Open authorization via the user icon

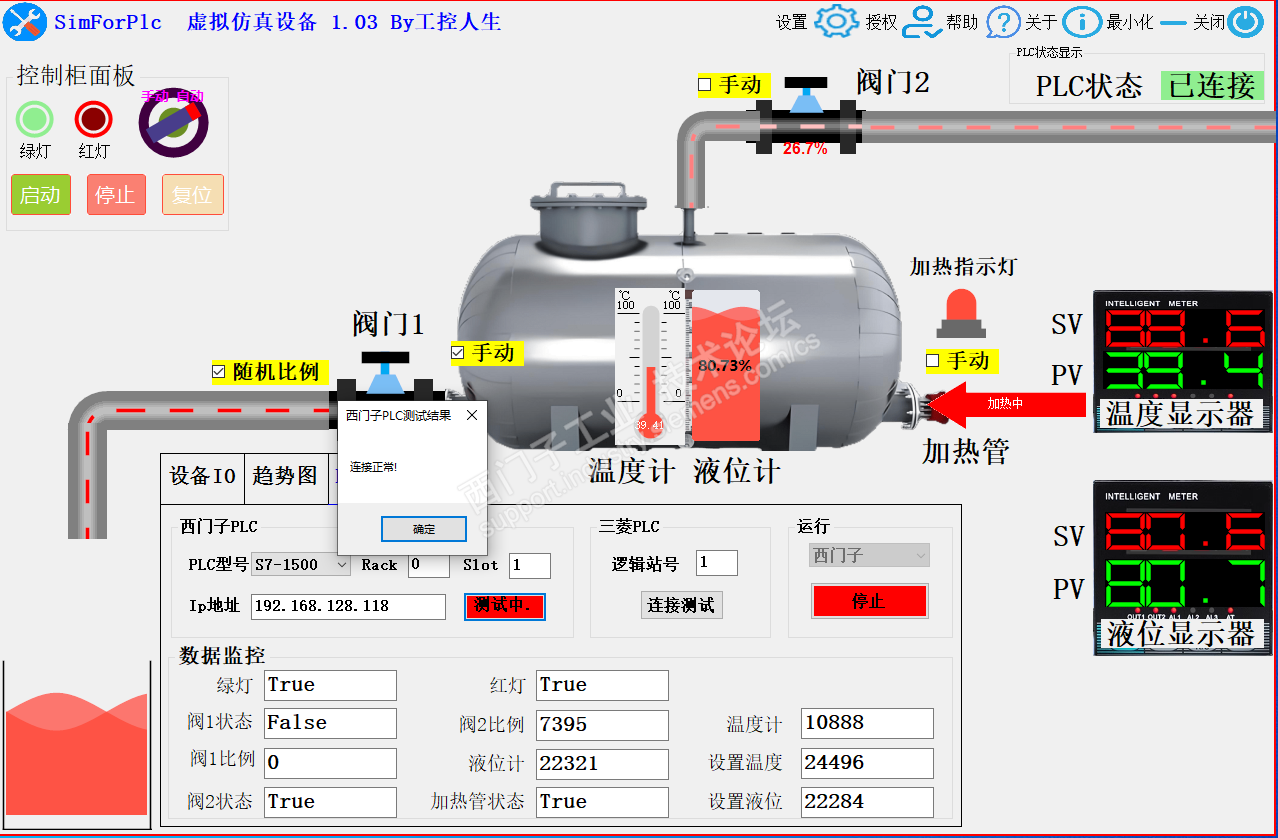(x=922, y=22)
